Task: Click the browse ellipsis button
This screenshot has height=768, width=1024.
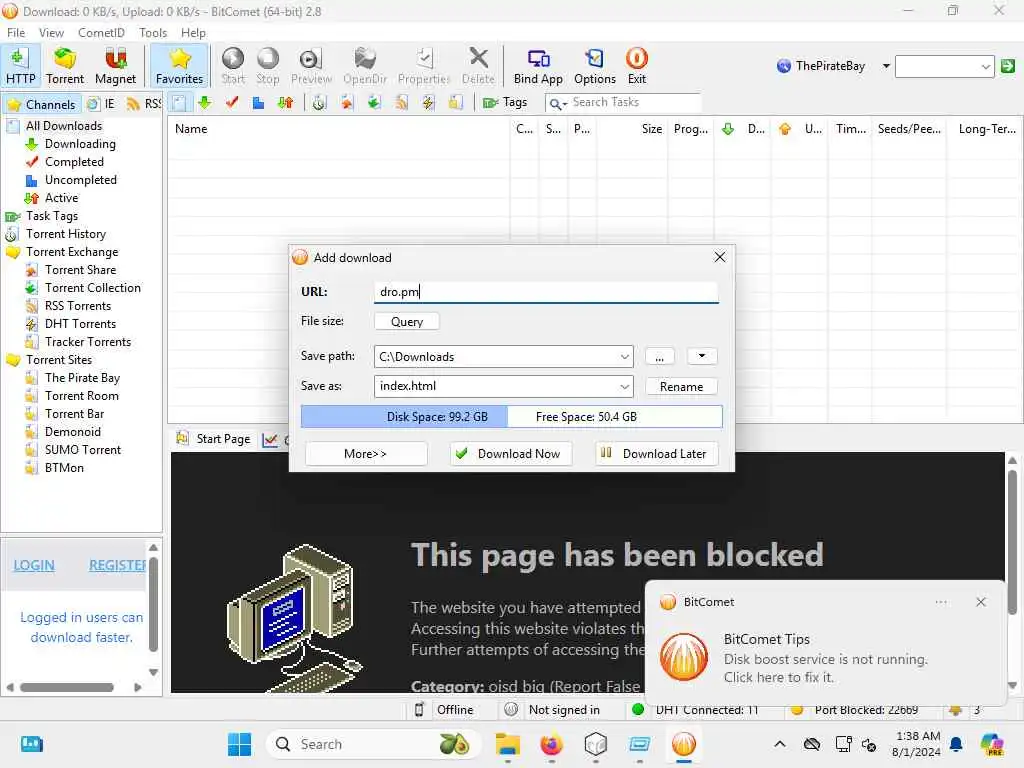Action: (660, 357)
